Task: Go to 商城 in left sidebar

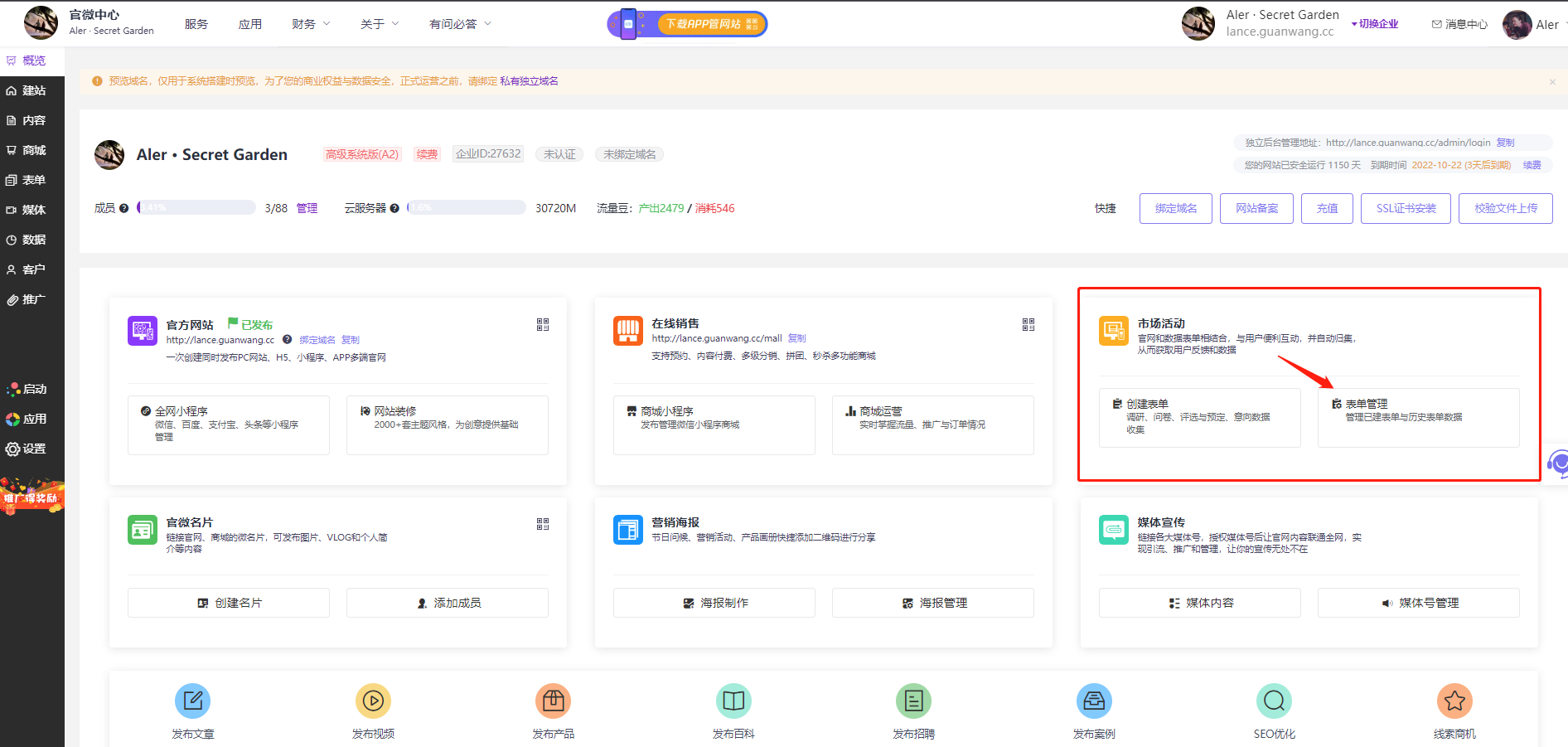Action: [x=33, y=150]
